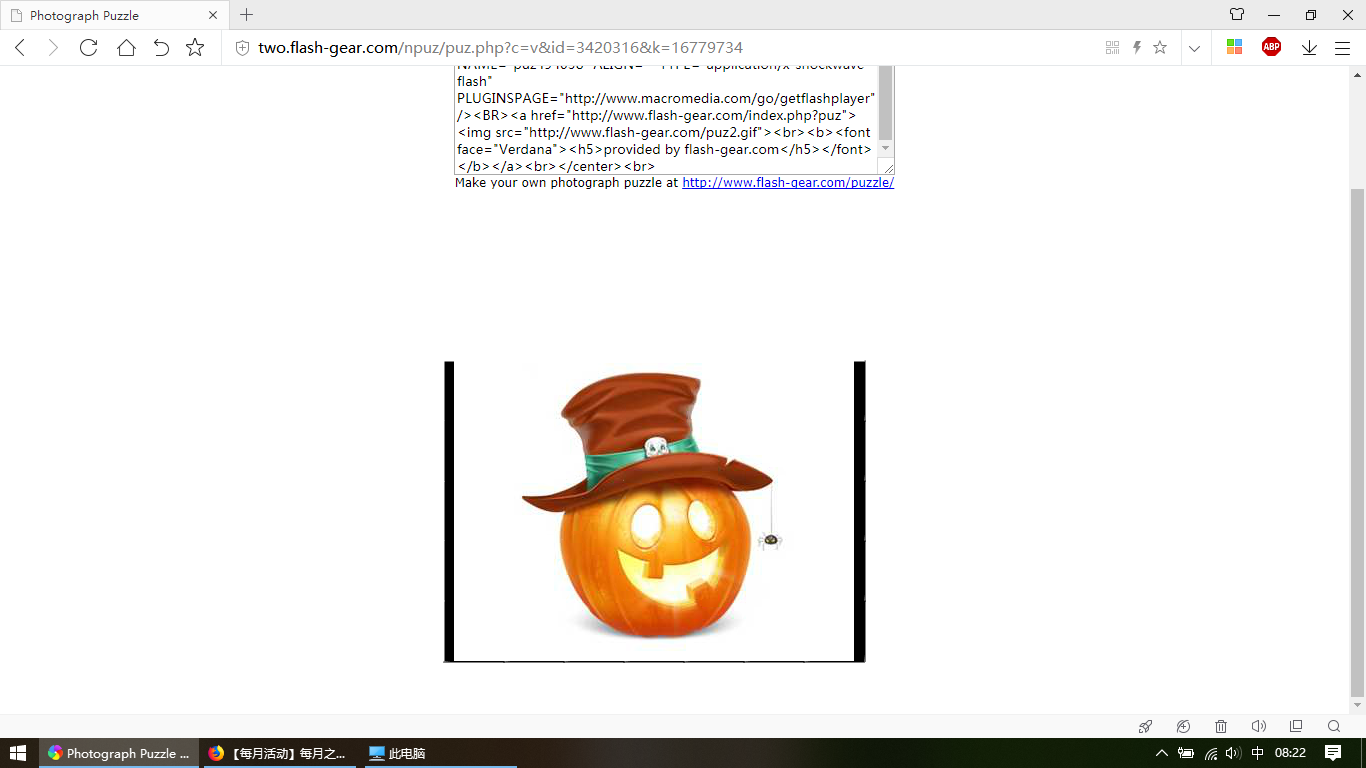The height and width of the screenshot is (768, 1366).
Task: Click the page scrollbar down arrow
Action: click(1357, 707)
